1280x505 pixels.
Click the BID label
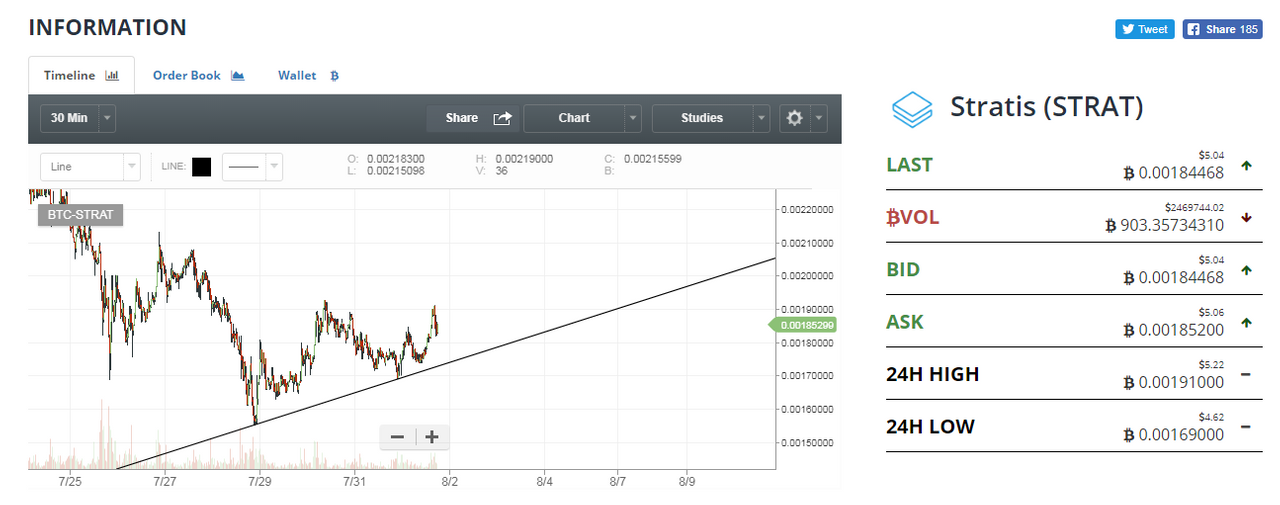tap(903, 270)
